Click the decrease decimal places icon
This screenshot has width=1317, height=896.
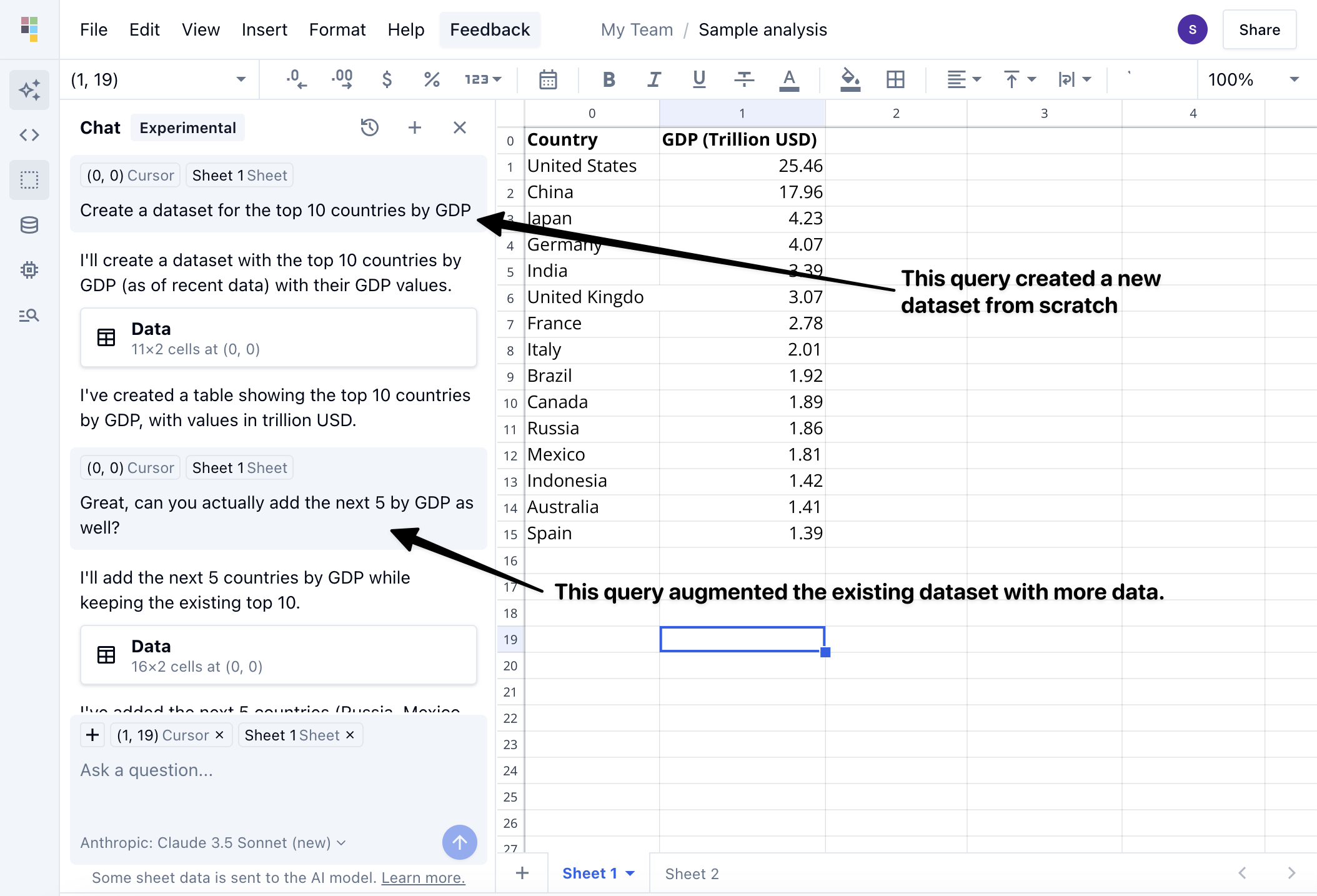pos(296,79)
